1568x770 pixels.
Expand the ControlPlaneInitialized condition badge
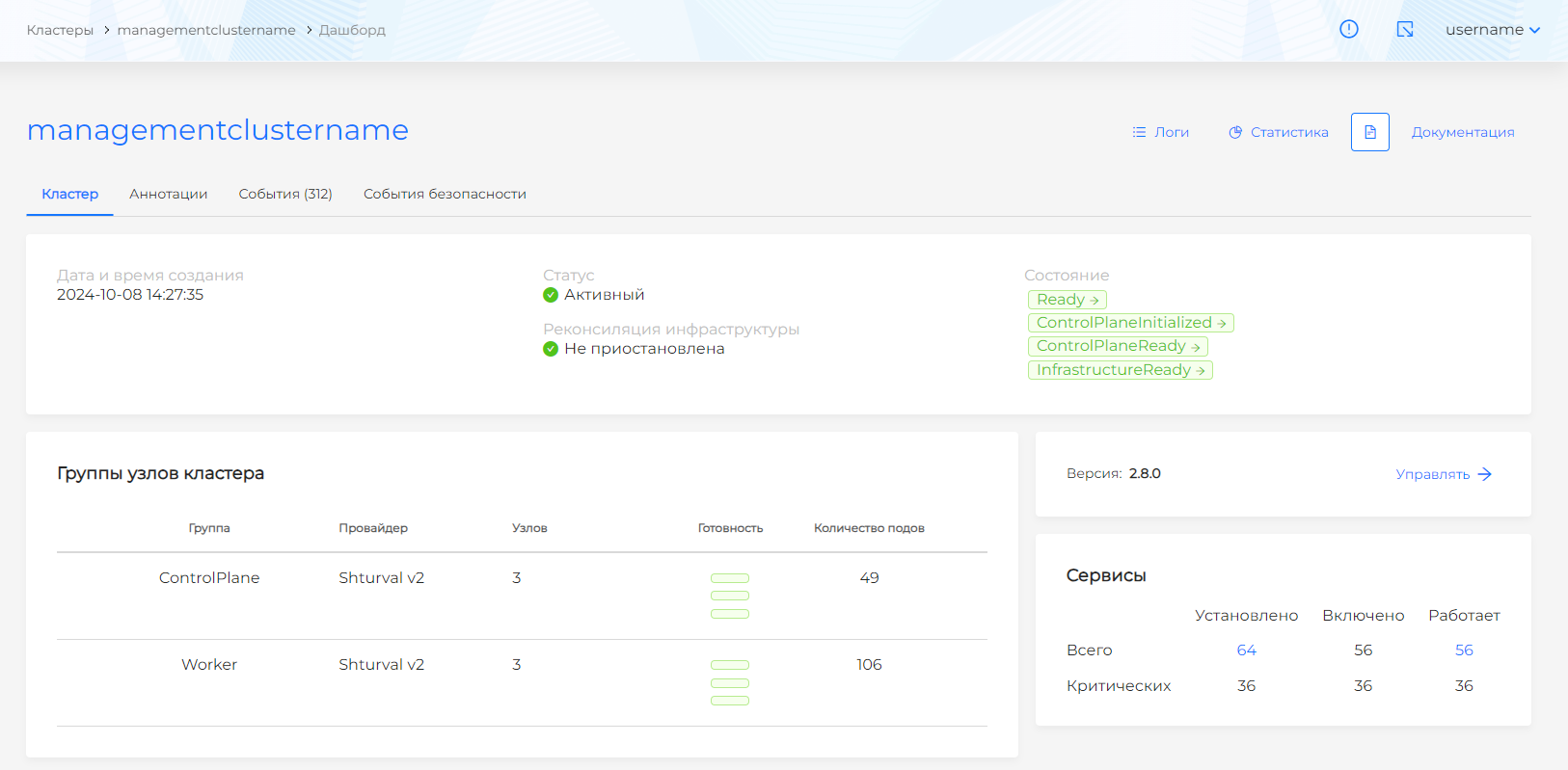1130,323
